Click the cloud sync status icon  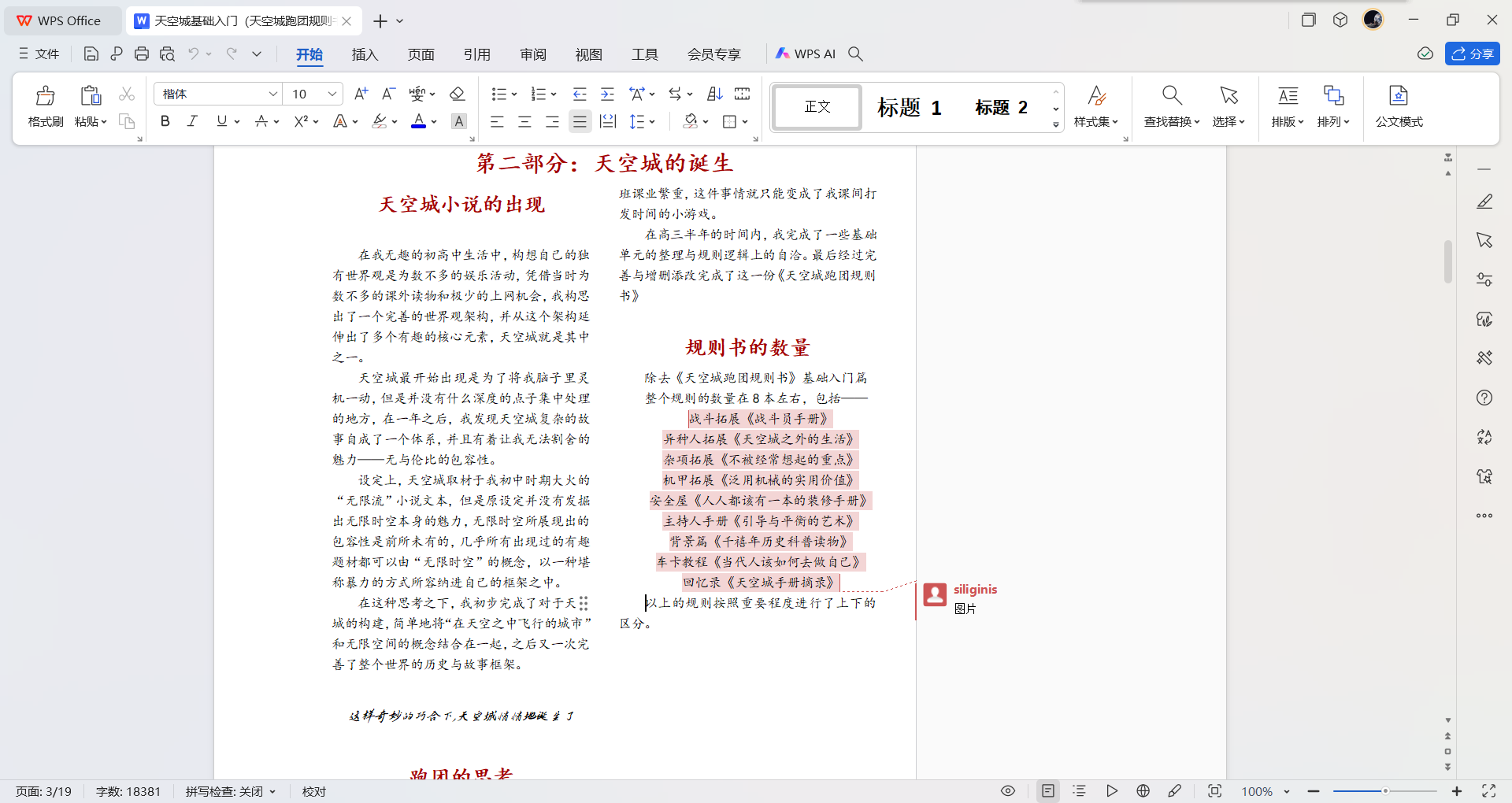[x=1425, y=54]
